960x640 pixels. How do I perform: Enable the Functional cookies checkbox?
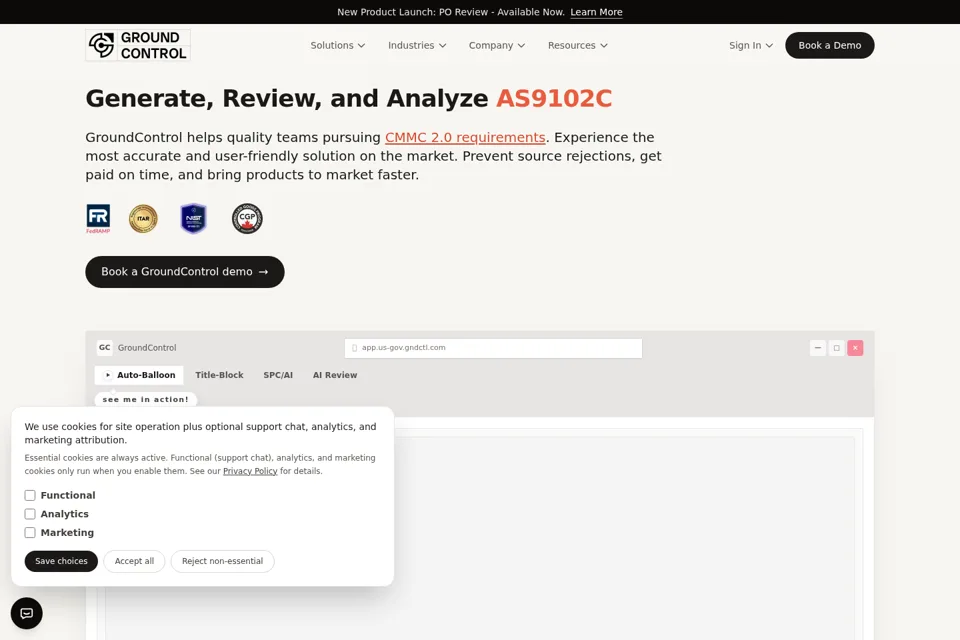pyautogui.click(x=30, y=495)
